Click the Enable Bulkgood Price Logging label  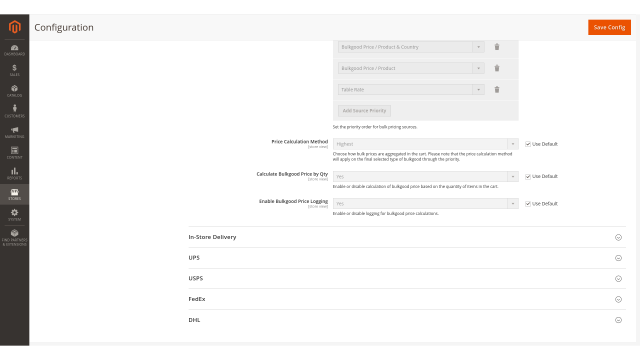pyautogui.click(x=293, y=201)
